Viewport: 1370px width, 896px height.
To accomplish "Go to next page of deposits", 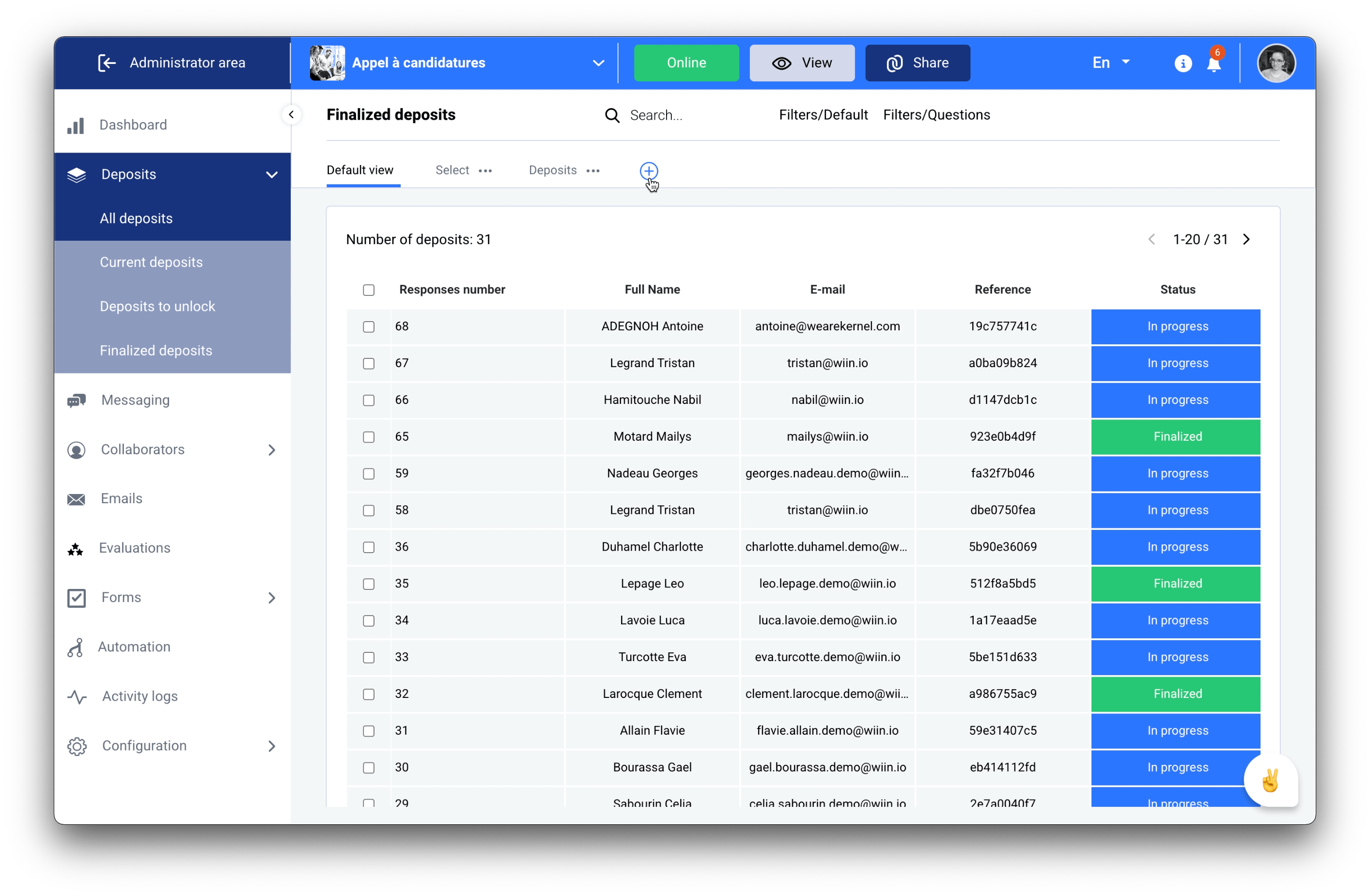I will coord(1246,239).
